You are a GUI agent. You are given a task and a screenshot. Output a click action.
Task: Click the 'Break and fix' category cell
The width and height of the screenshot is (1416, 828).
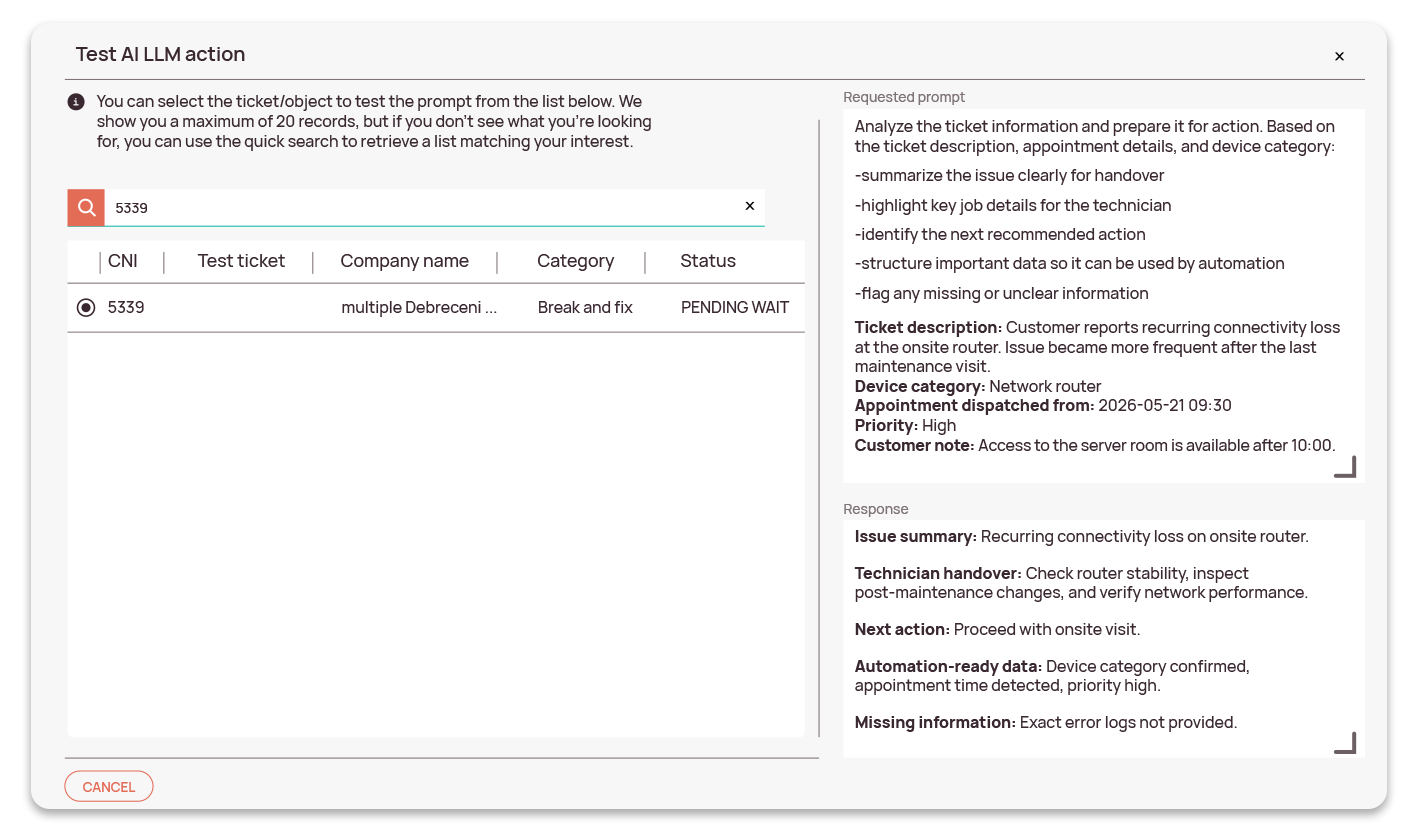[x=585, y=308]
